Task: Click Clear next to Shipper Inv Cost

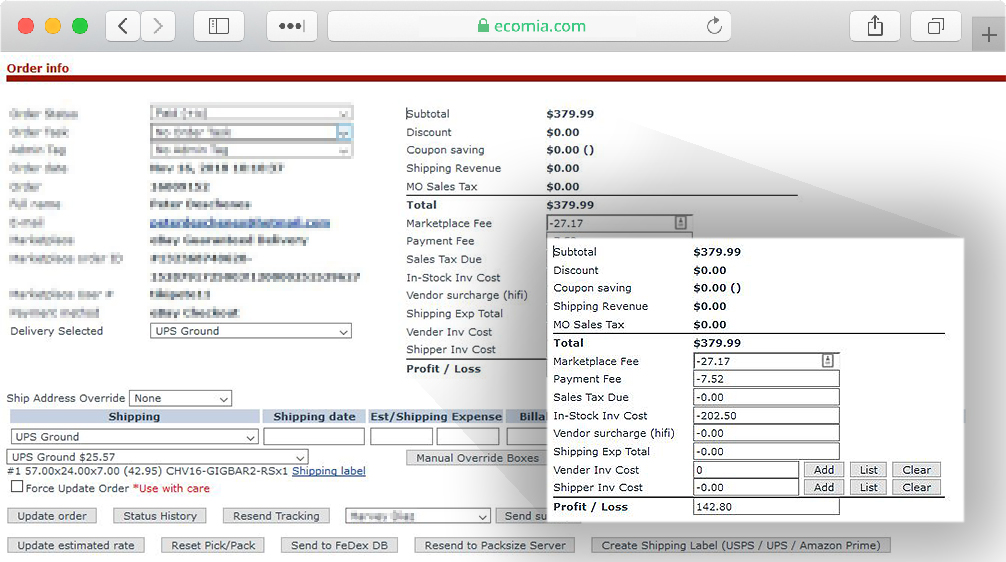Action: pyautogui.click(x=916, y=488)
